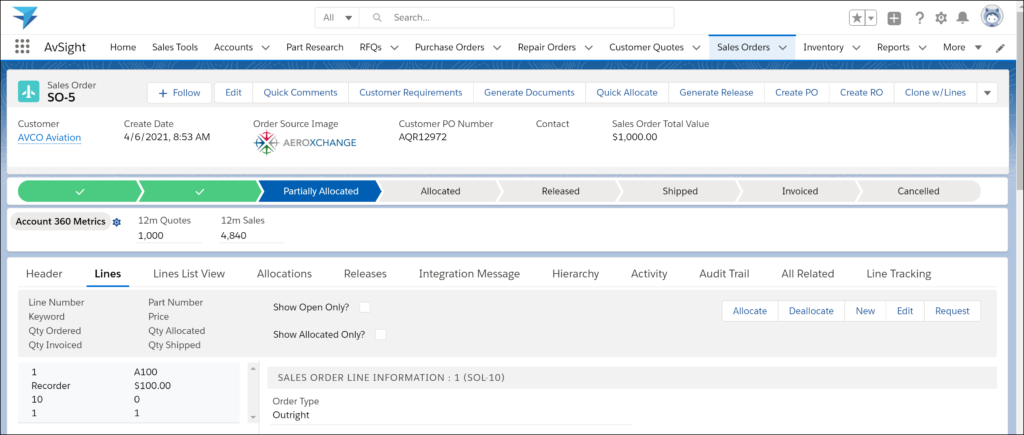Select the Invoiced path stage
Image resolution: width=1024 pixels, height=435 pixels.
click(800, 191)
